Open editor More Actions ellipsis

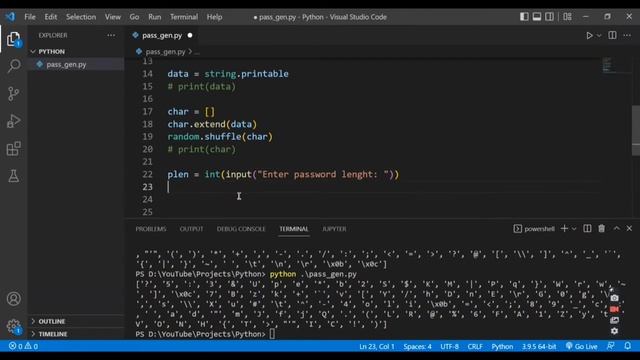[x=627, y=36]
